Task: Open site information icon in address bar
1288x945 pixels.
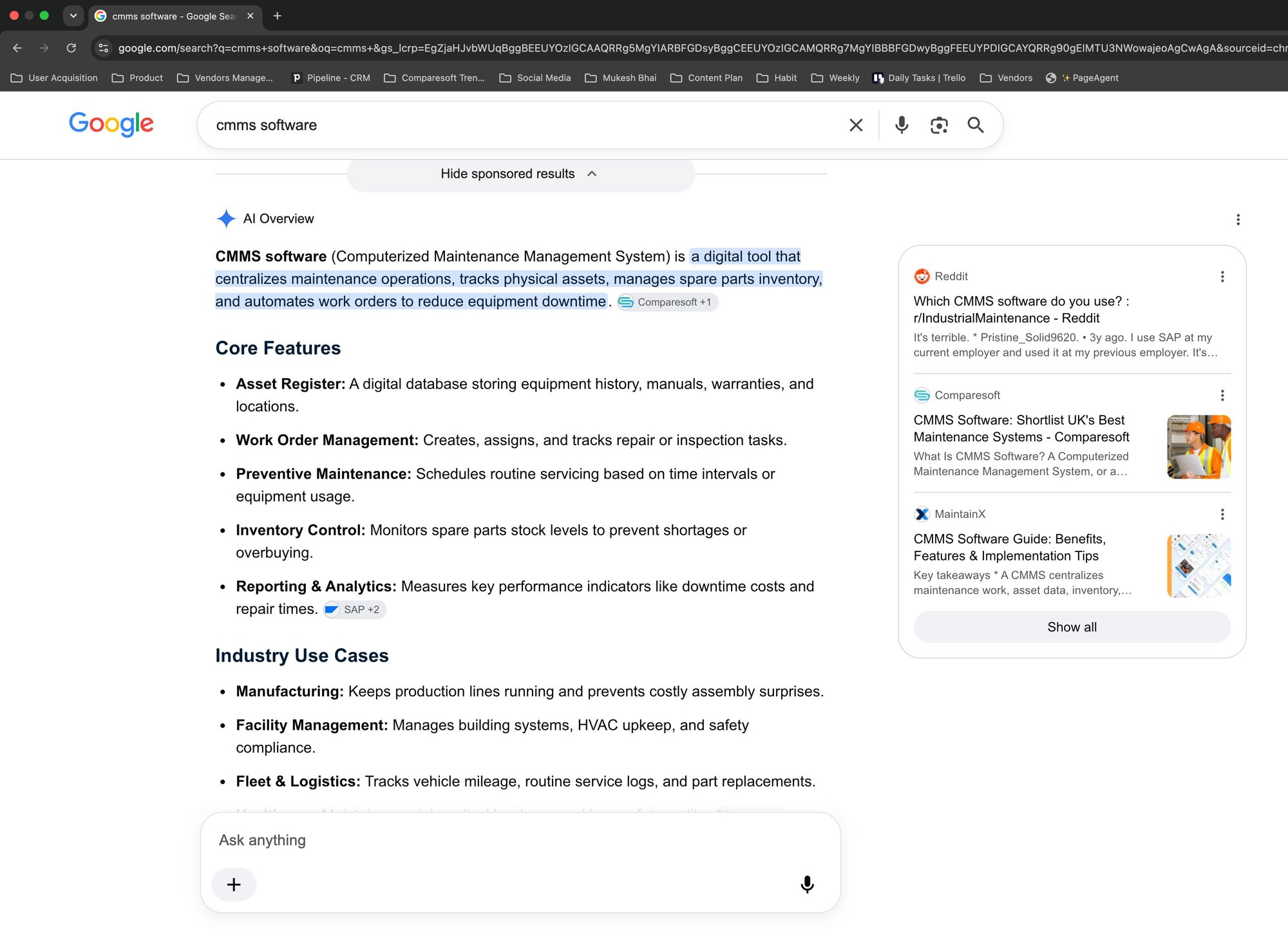Action: click(103, 48)
